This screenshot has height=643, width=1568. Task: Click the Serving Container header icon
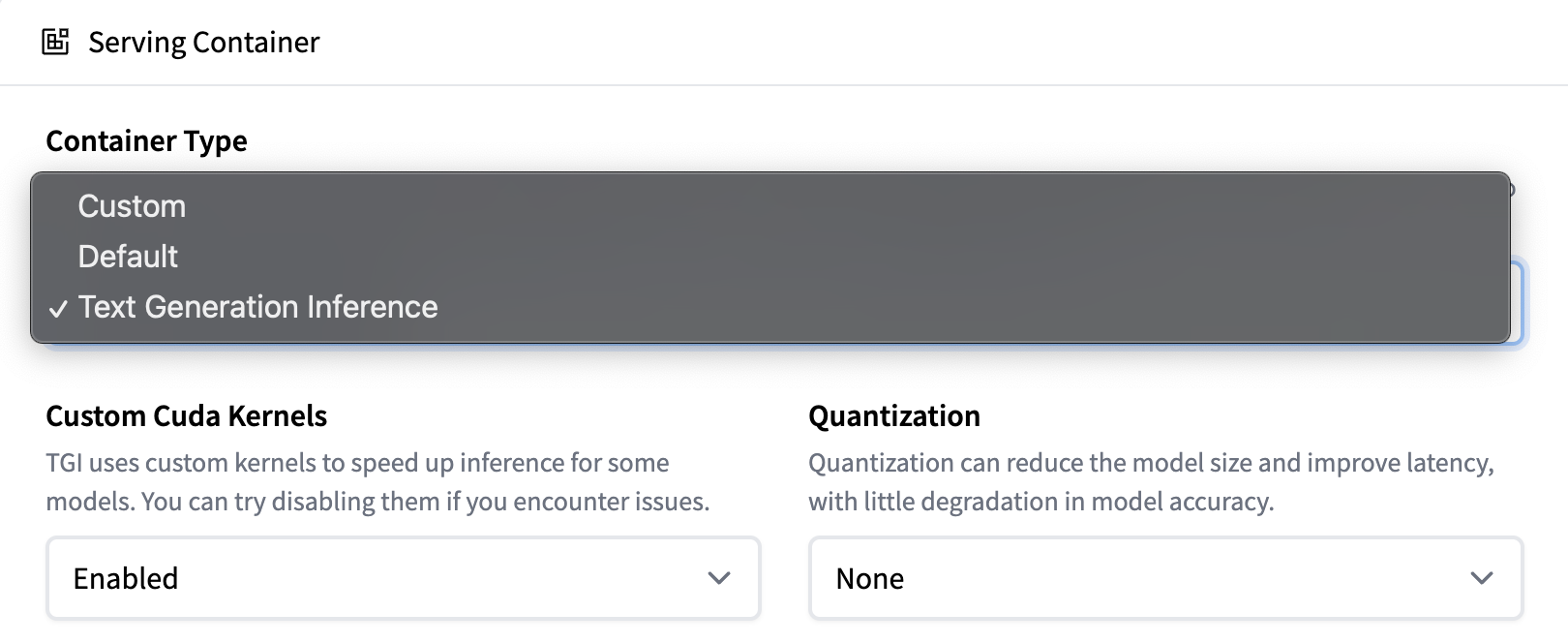click(x=55, y=42)
